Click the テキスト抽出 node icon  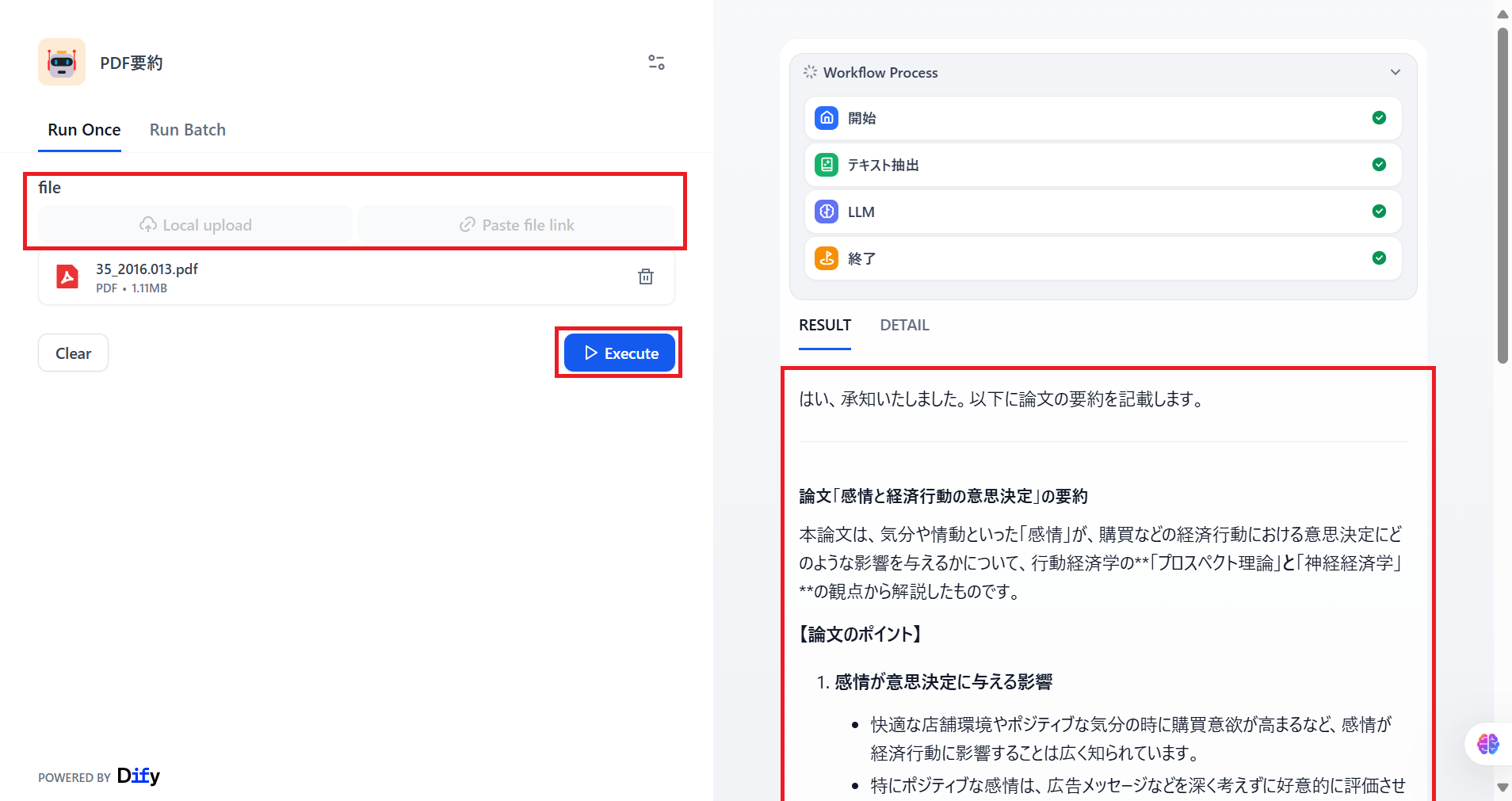pos(826,165)
